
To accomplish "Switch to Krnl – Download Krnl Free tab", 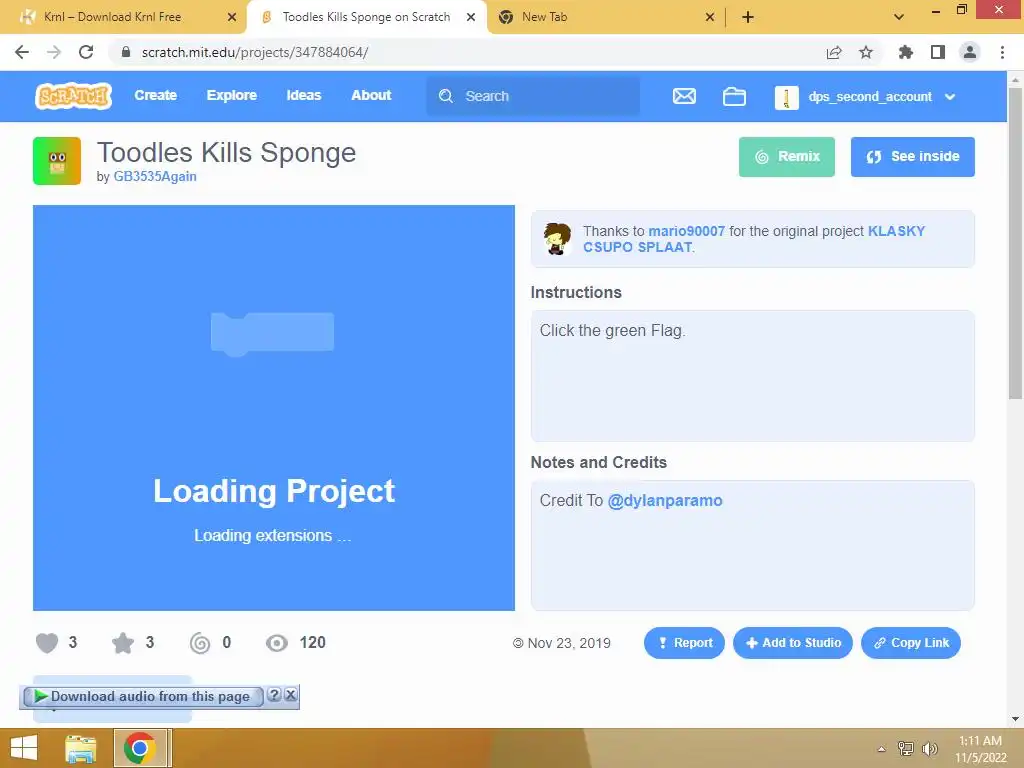I will (112, 17).
